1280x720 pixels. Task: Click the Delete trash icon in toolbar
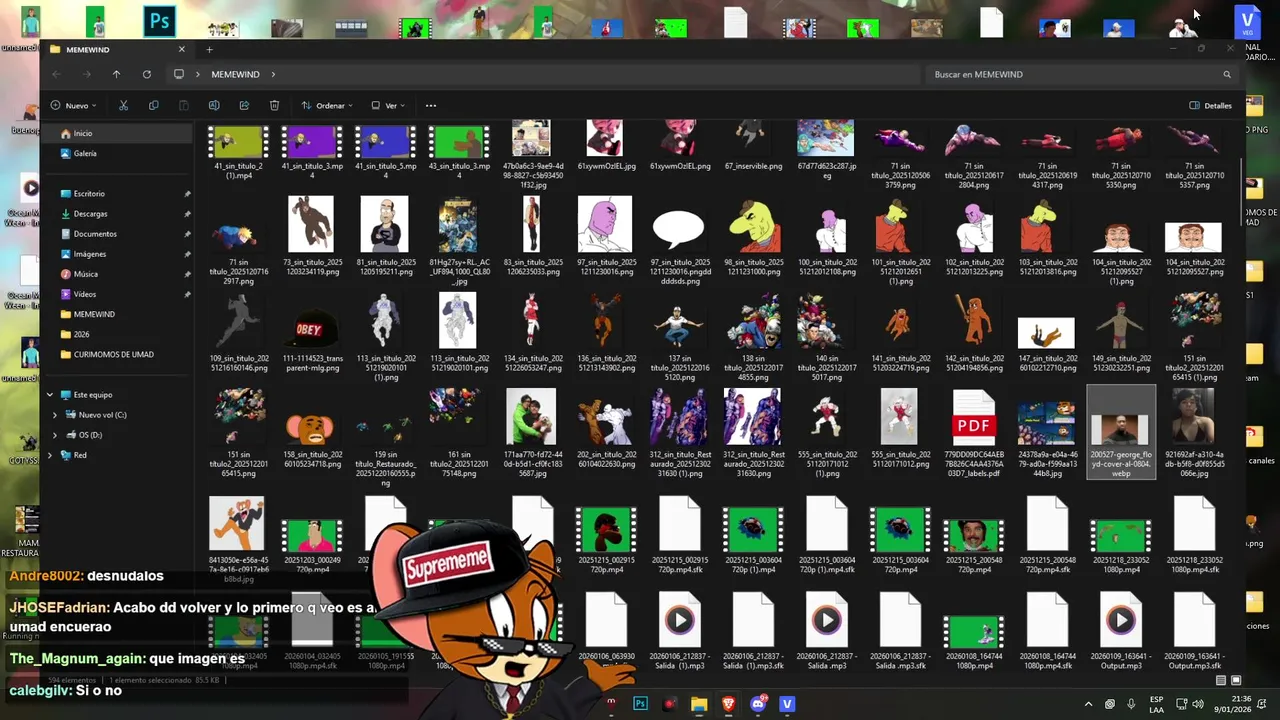pos(274,105)
